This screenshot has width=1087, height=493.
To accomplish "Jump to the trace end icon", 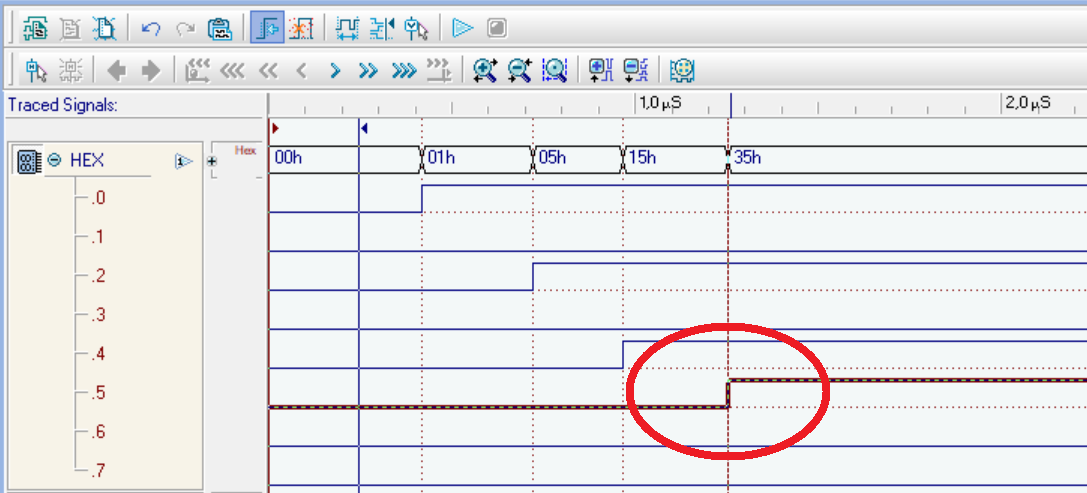I will tap(438, 70).
